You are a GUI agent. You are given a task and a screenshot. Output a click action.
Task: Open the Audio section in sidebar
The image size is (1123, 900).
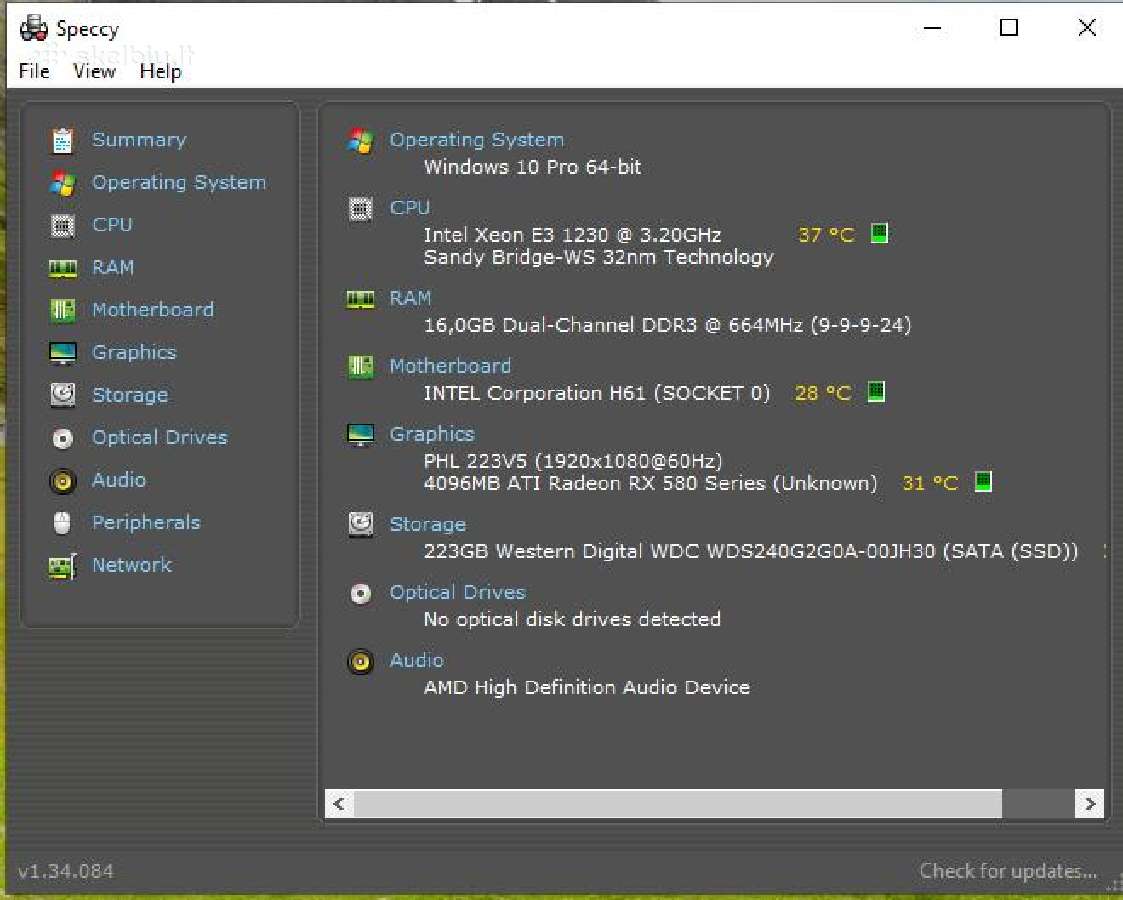(119, 480)
